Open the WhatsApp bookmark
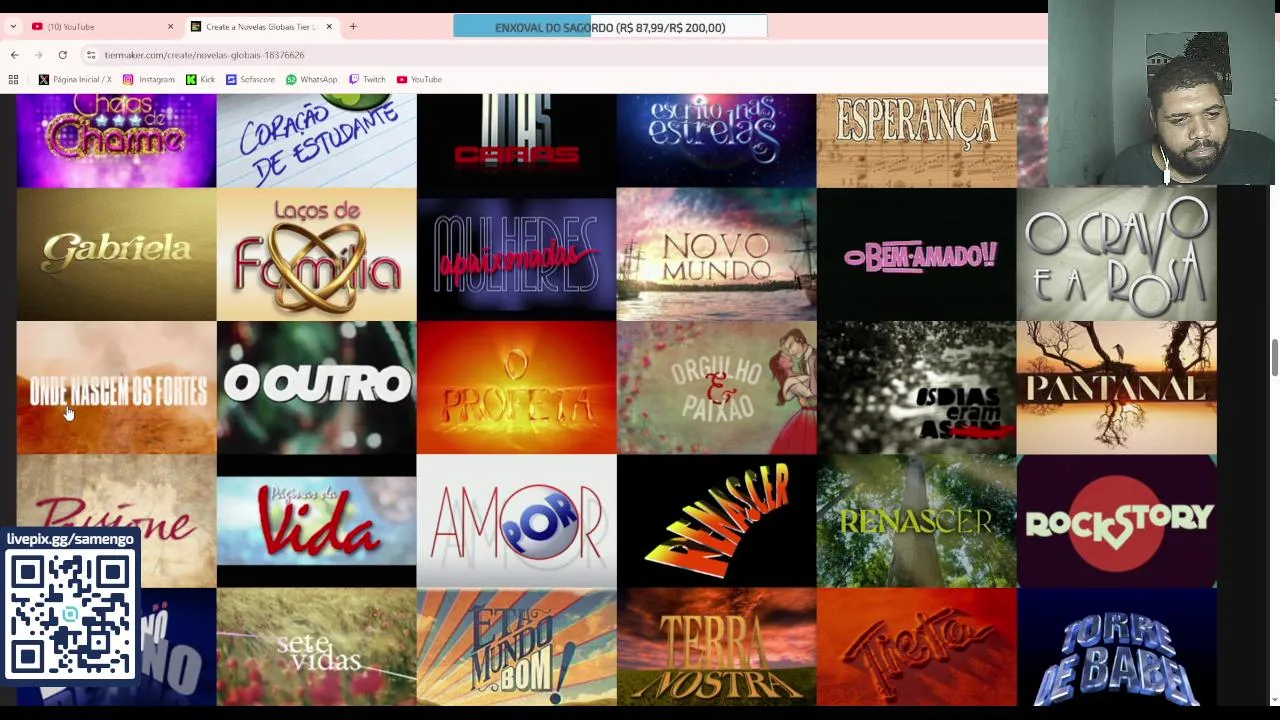The width and height of the screenshot is (1280, 720). pyautogui.click(x=312, y=79)
